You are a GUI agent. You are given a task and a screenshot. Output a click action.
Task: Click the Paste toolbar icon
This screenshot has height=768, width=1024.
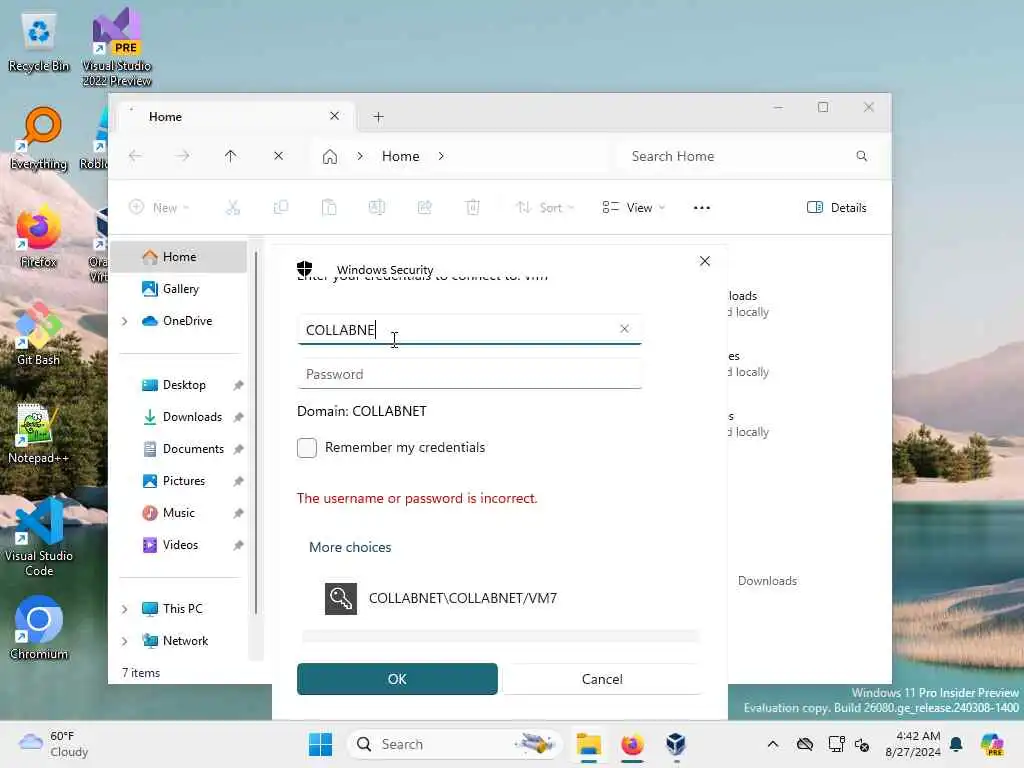point(329,208)
